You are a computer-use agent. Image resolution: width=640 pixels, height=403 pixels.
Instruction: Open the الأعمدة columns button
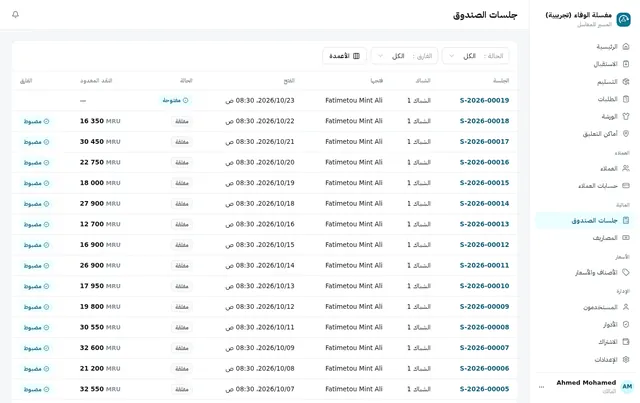[x=344, y=56]
